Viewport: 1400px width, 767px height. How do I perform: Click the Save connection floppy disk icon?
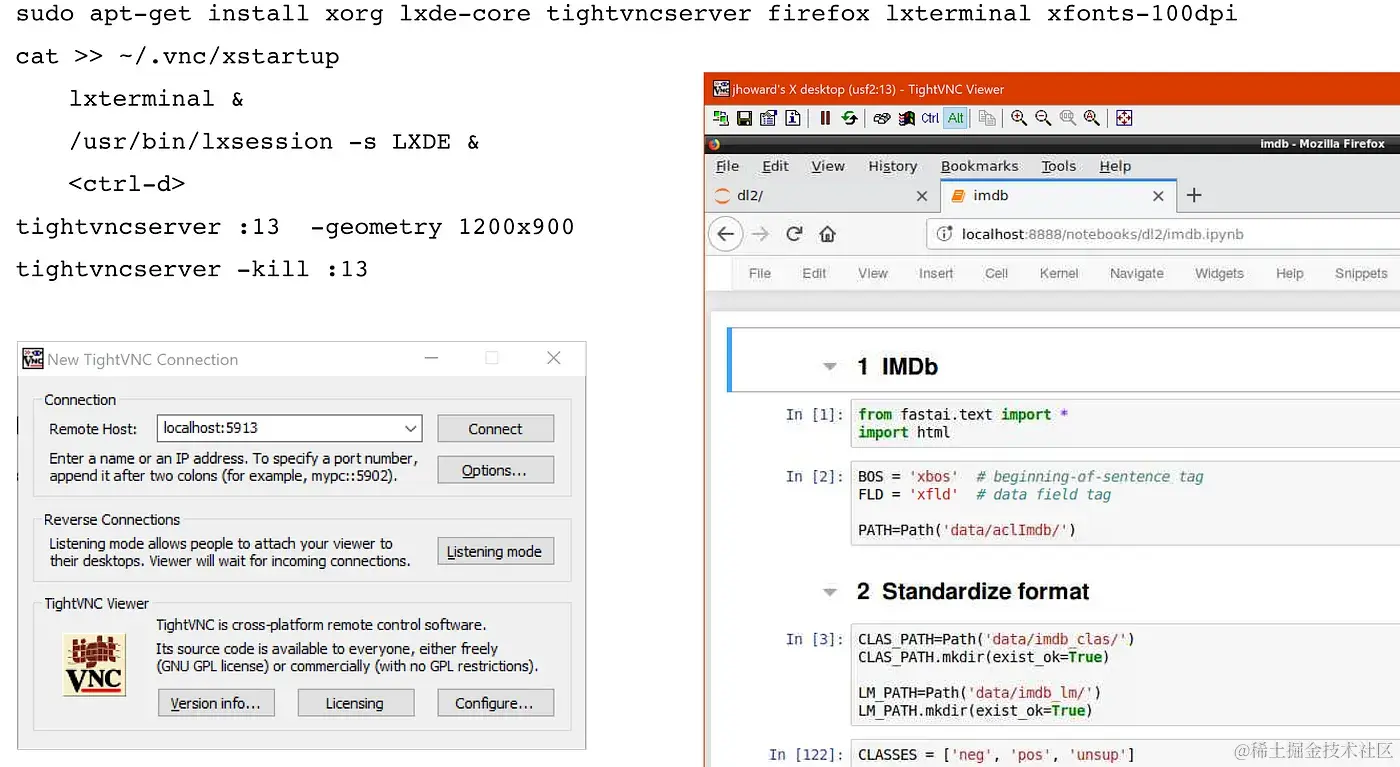[x=744, y=118]
